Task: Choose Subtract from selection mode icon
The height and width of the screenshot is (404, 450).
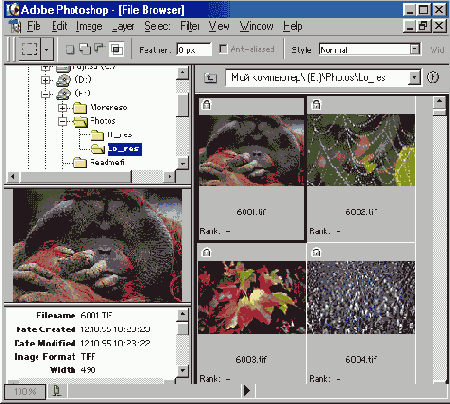Action: (x=99, y=48)
